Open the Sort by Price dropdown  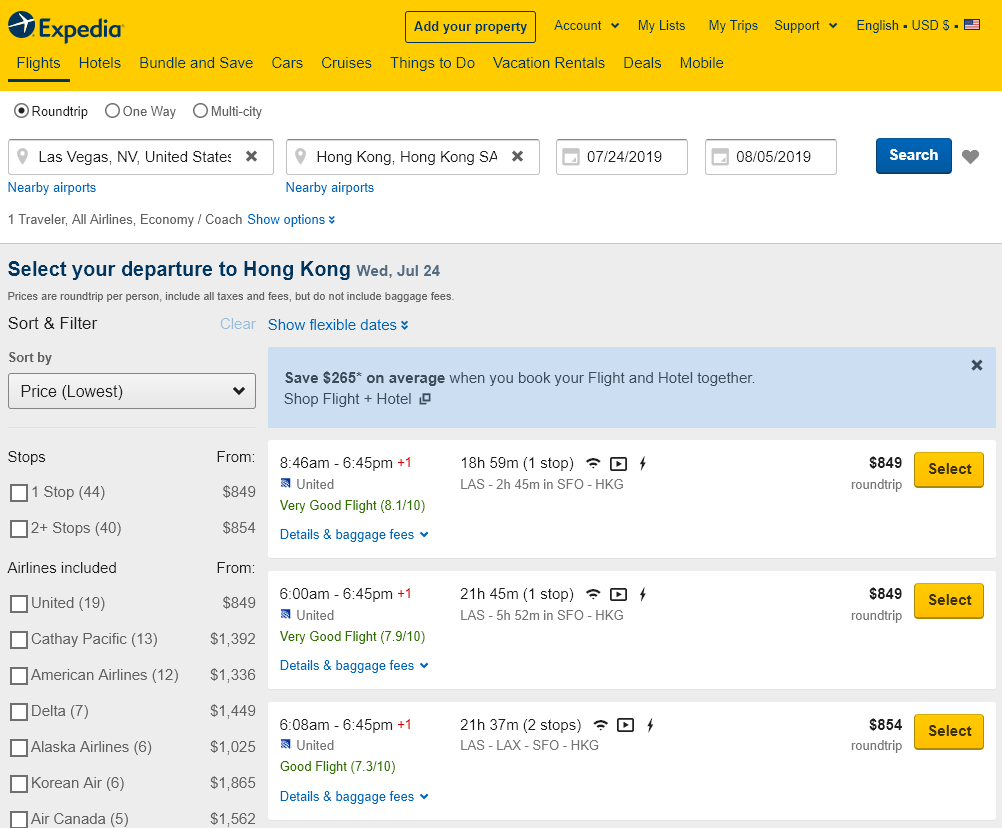click(132, 391)
